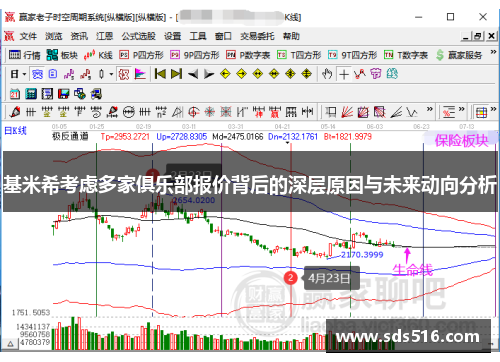Open the calculator icon
The image size is (500, 362).
pyautogui.click(x=31, y=94)
